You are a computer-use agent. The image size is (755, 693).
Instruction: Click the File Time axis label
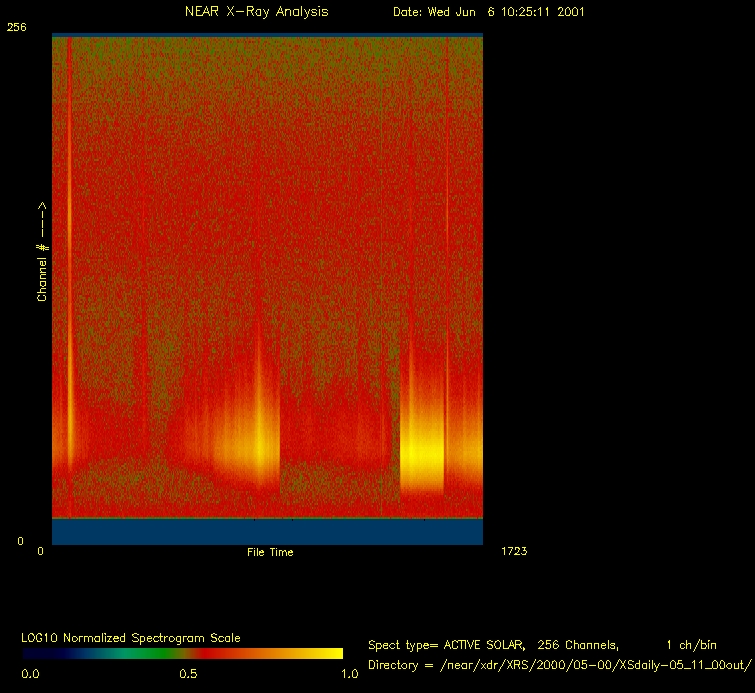pyautogui.click(x=270, y=552)
